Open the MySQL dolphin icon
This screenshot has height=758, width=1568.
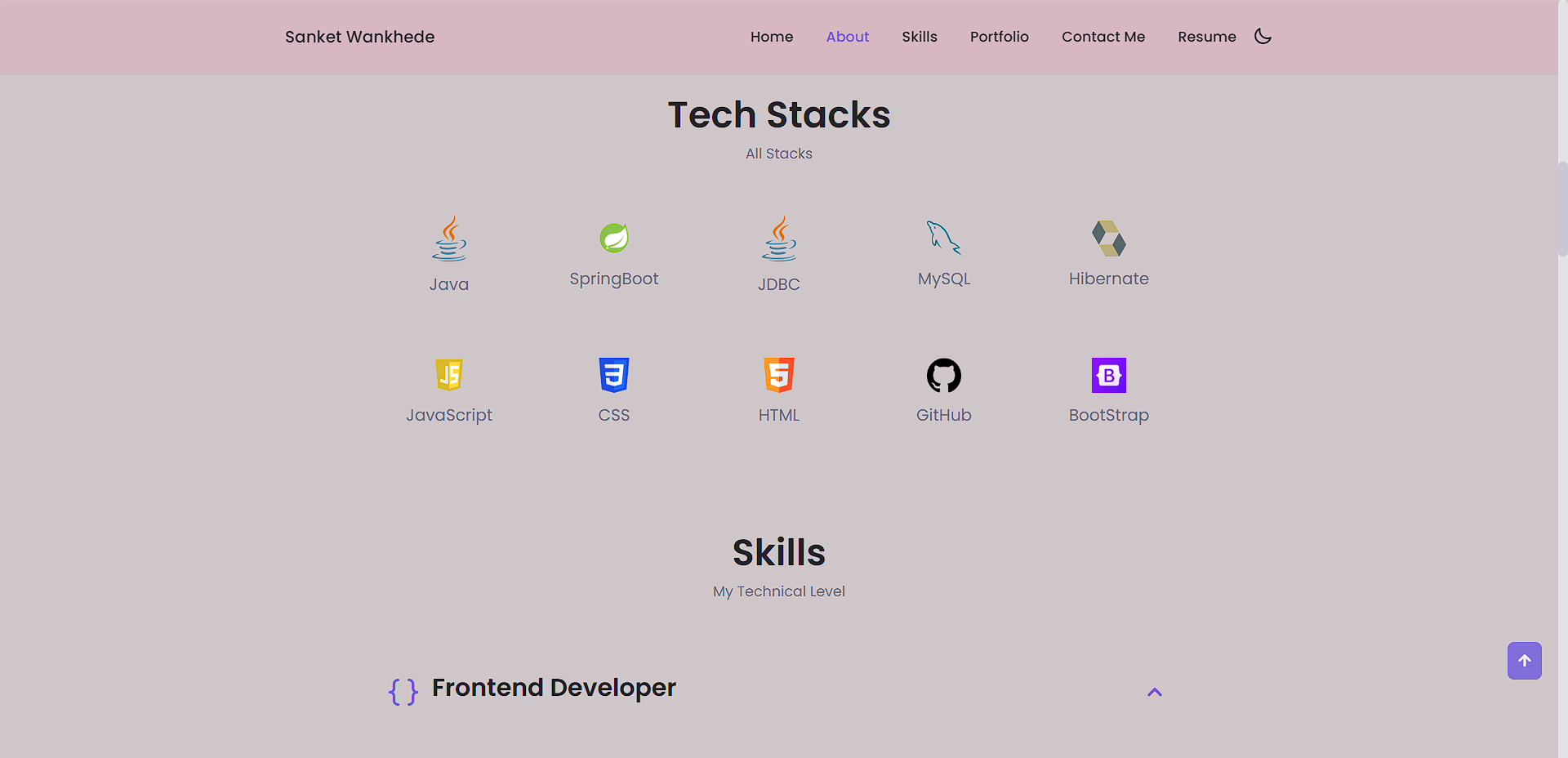[943, 237]
